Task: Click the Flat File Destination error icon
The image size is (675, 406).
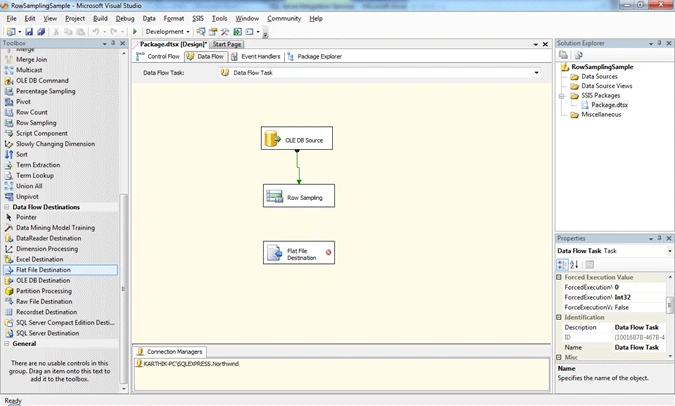Action: point(328,252)
